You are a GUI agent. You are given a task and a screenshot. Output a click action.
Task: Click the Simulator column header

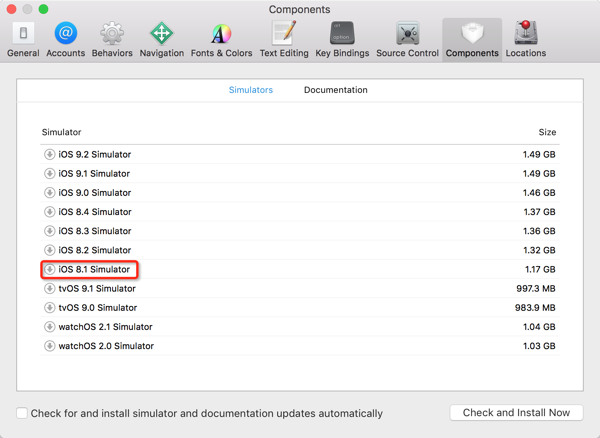tap(61, 132)
